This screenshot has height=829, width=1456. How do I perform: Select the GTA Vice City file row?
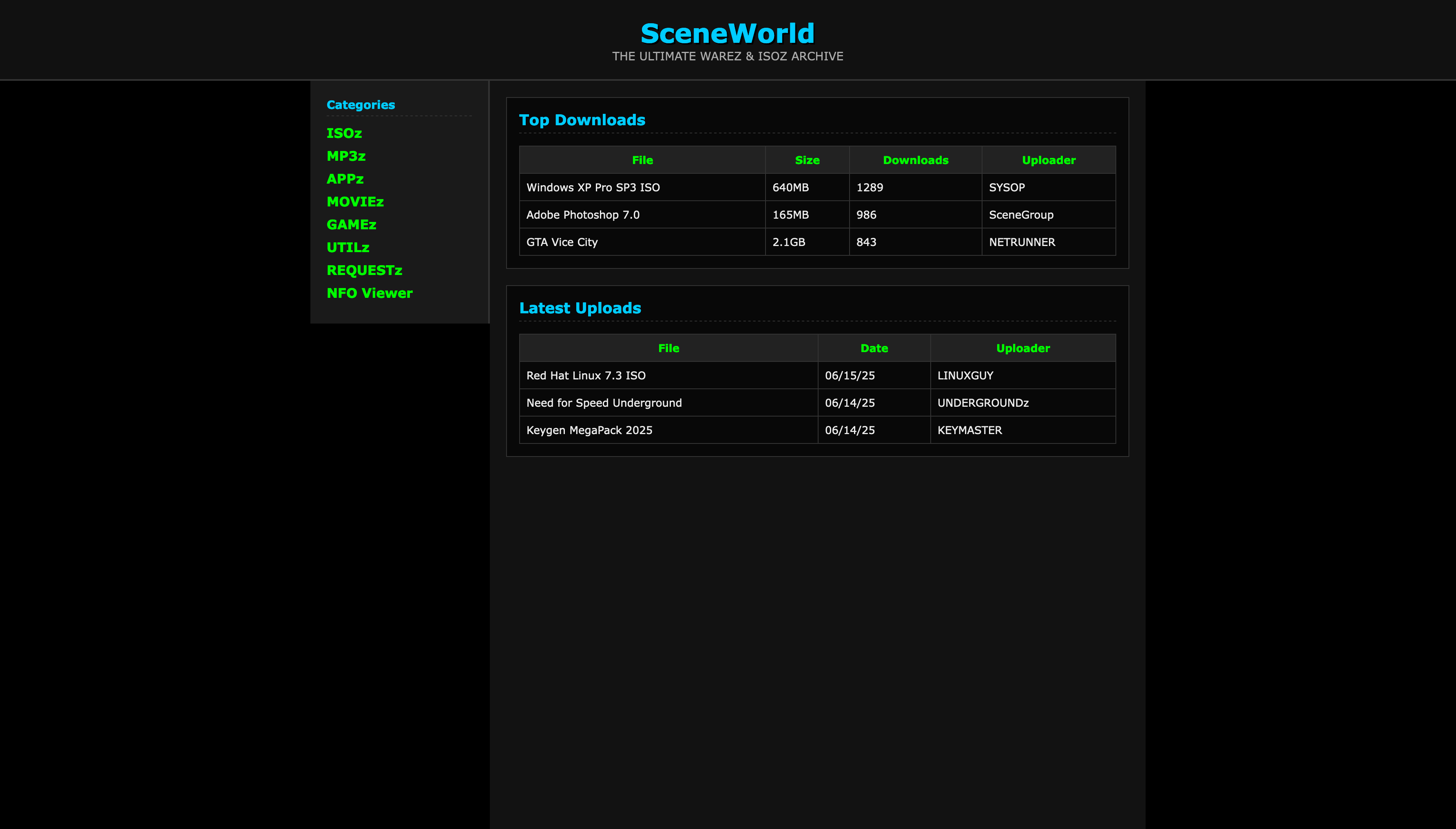561,242
